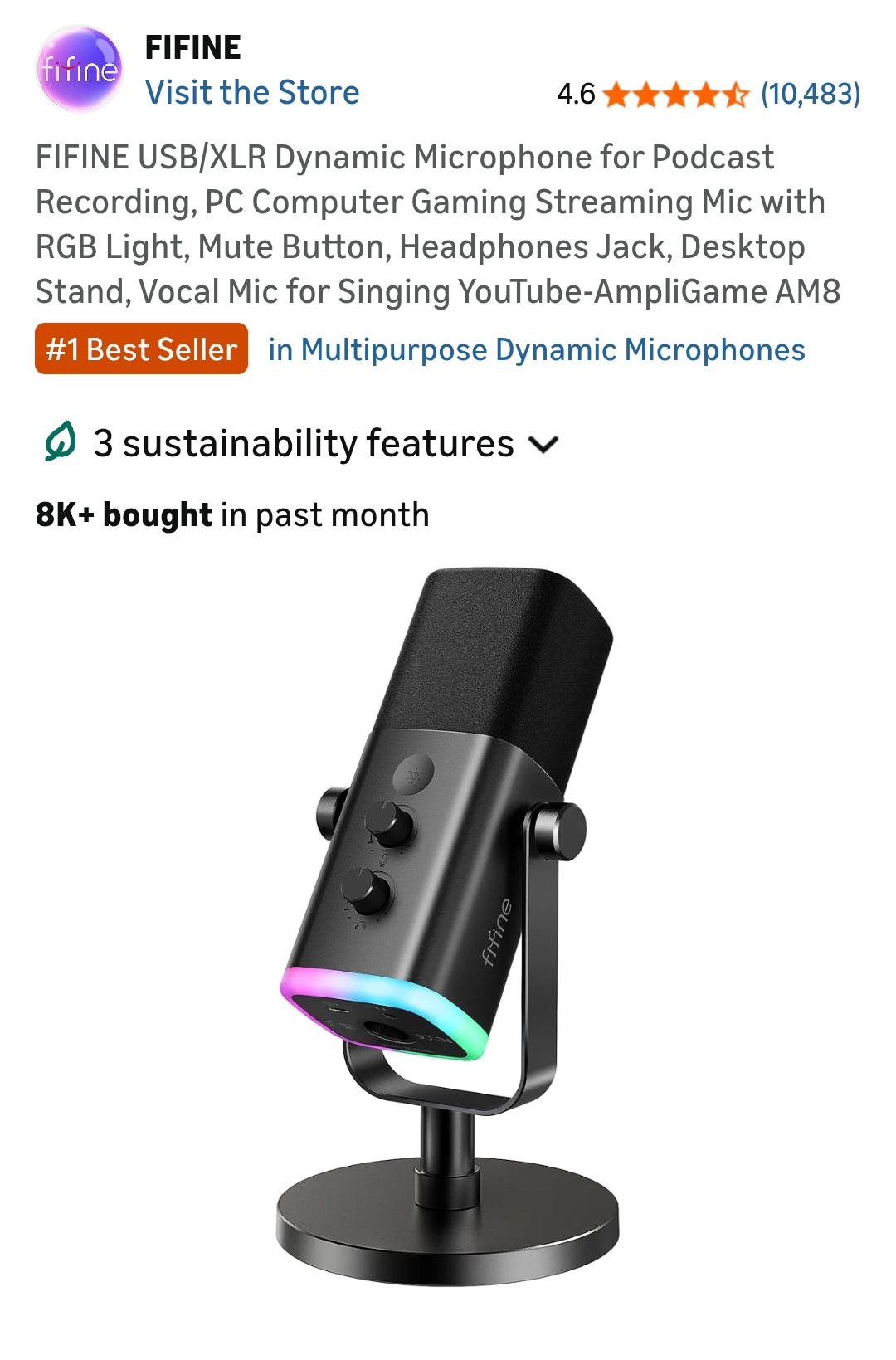
Task: Click the lower knob on the microphone
Action: pos(366,890)
